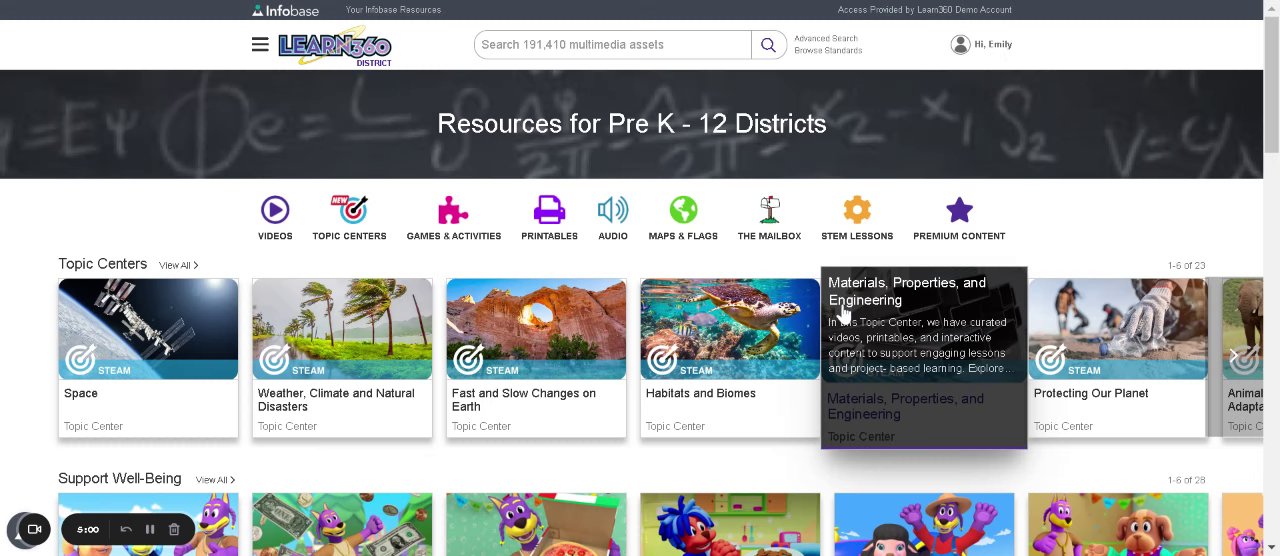Open the hamburger navigation menu

pos(260,44)
